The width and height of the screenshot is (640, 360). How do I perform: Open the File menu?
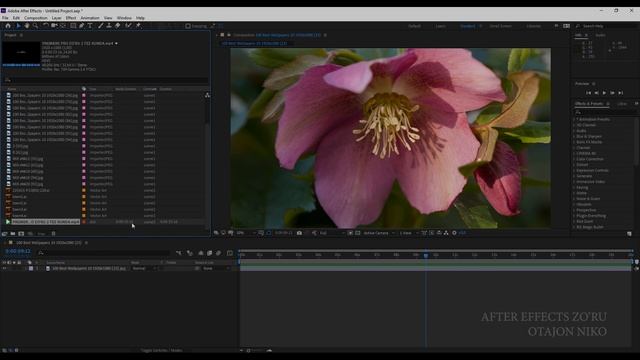(x=5, y=18)
